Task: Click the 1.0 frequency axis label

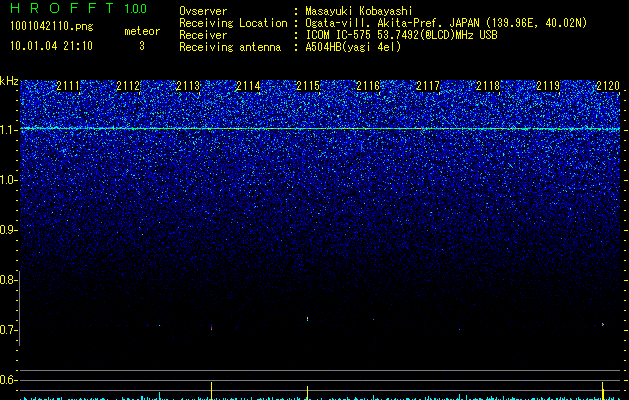Action: coord(9,180)
